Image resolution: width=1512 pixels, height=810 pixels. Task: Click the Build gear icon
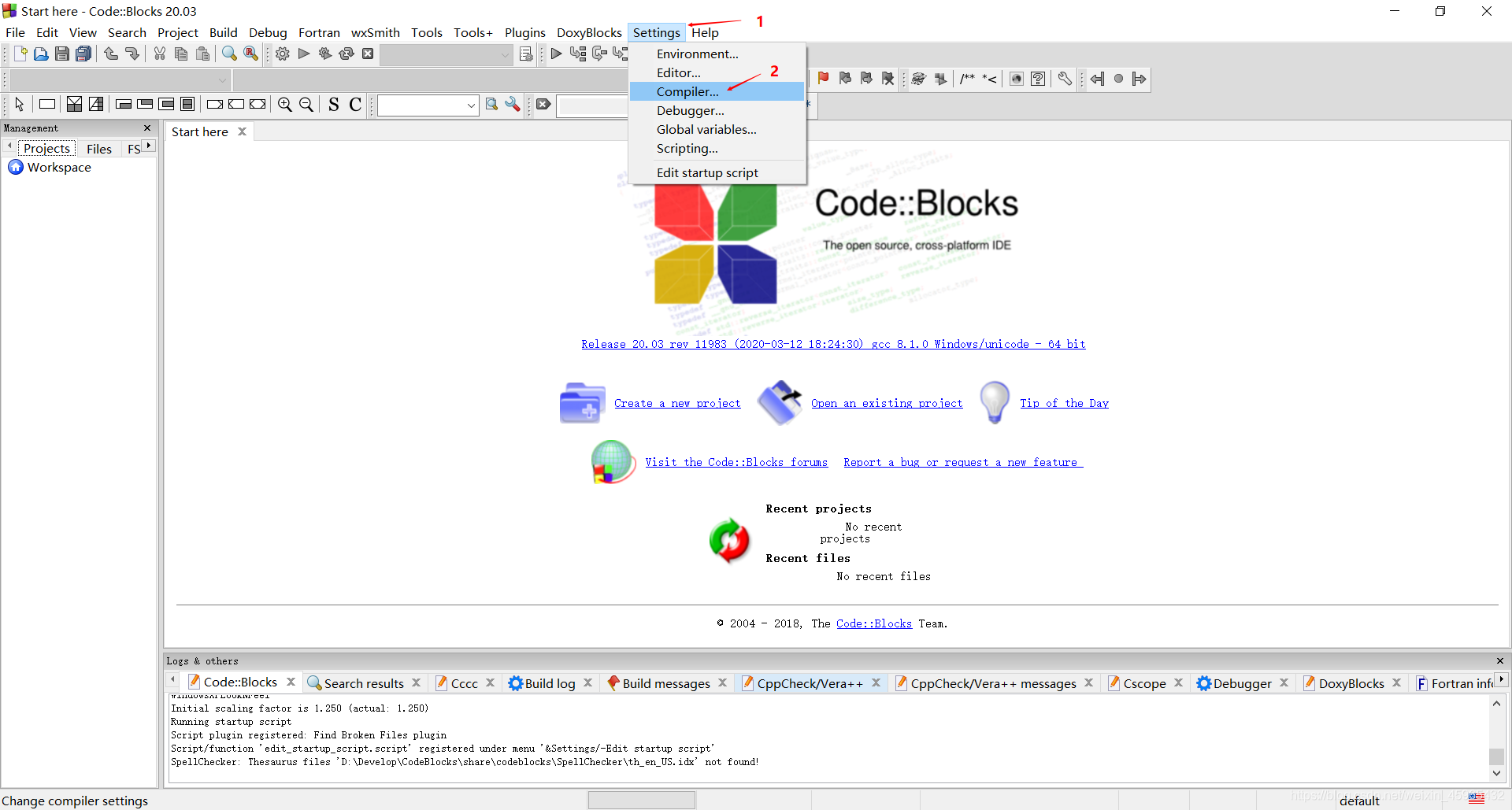click(x=283, y=54)
